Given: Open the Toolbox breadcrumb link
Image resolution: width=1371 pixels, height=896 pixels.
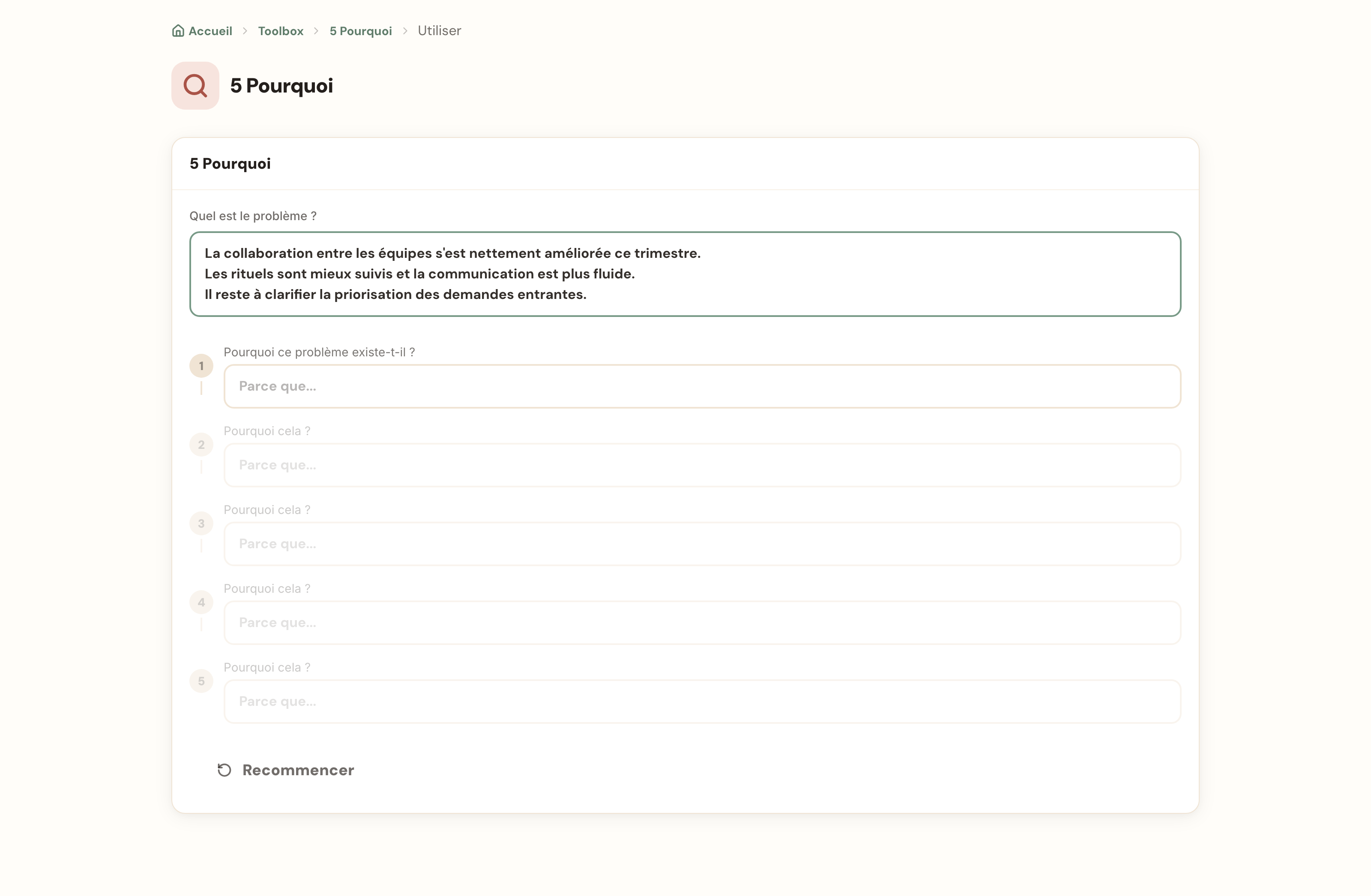Looking at the screenshot, I should tap(281, 30).
